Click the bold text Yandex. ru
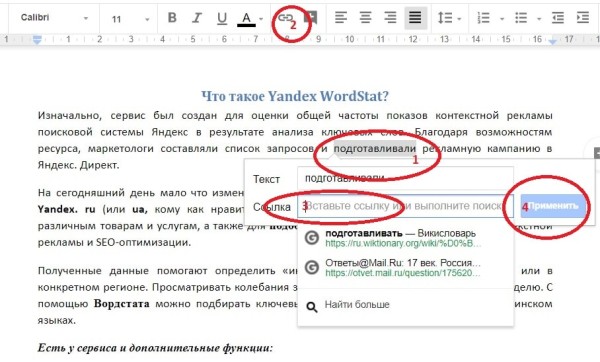Screen dimensions: 600x362 [66, 210]
